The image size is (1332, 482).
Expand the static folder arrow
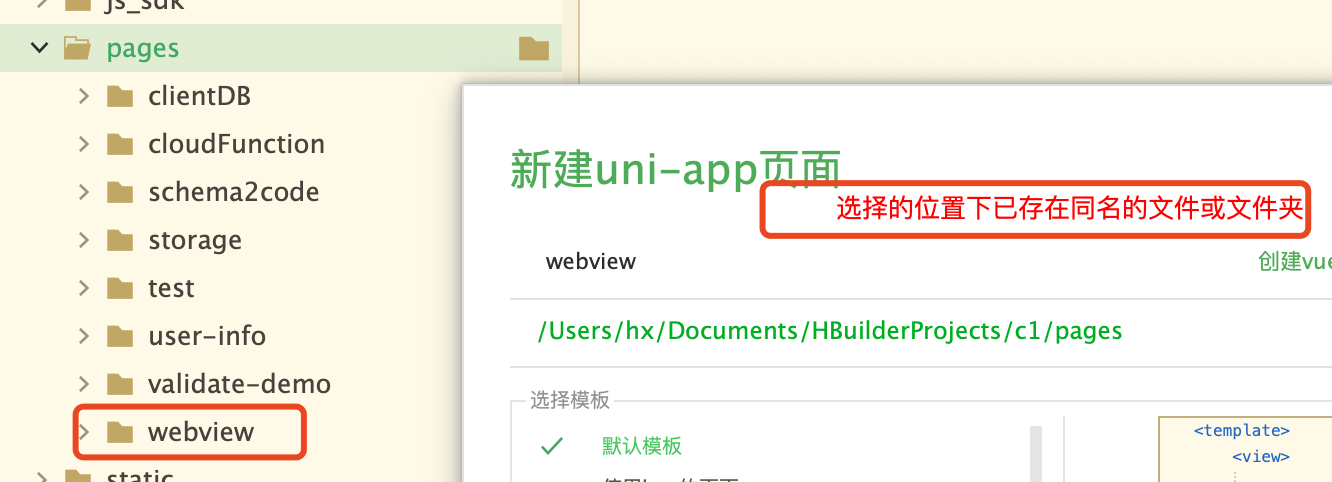coord(40,476)
